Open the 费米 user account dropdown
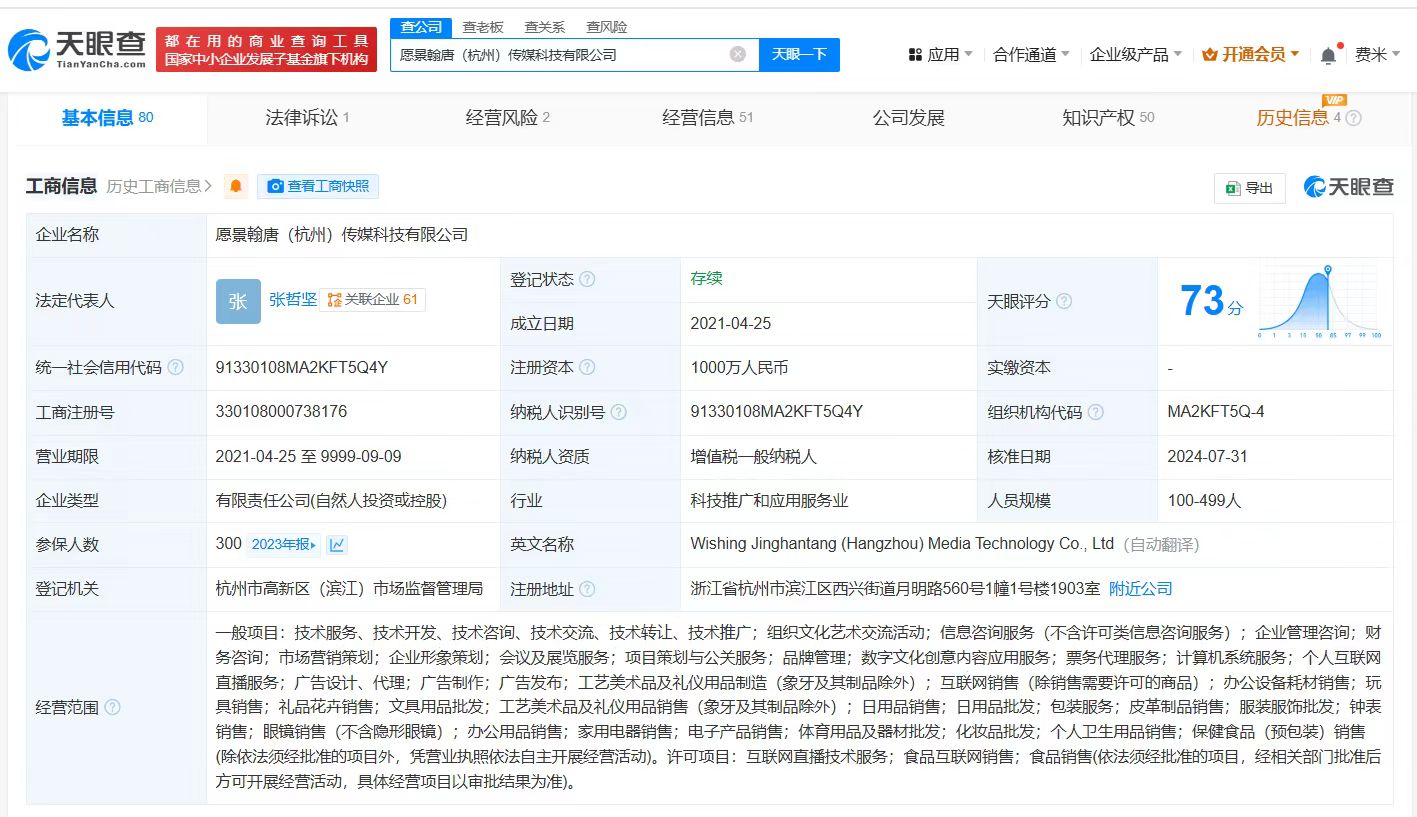 point(1378,54)
